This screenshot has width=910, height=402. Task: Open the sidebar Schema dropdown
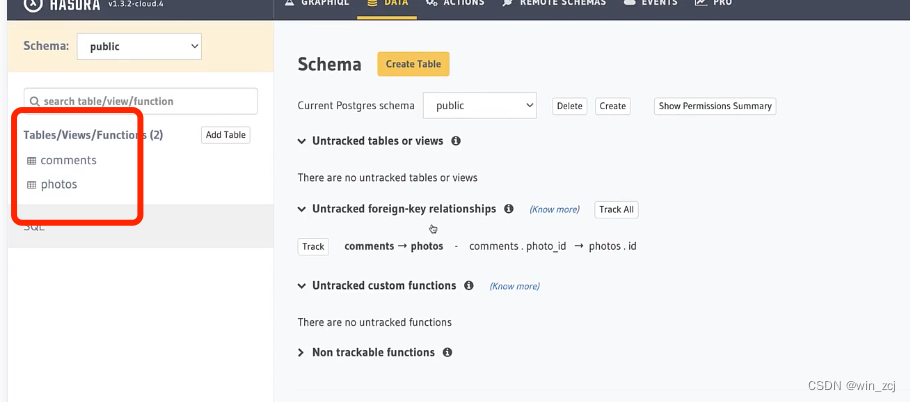pos(138,46)
